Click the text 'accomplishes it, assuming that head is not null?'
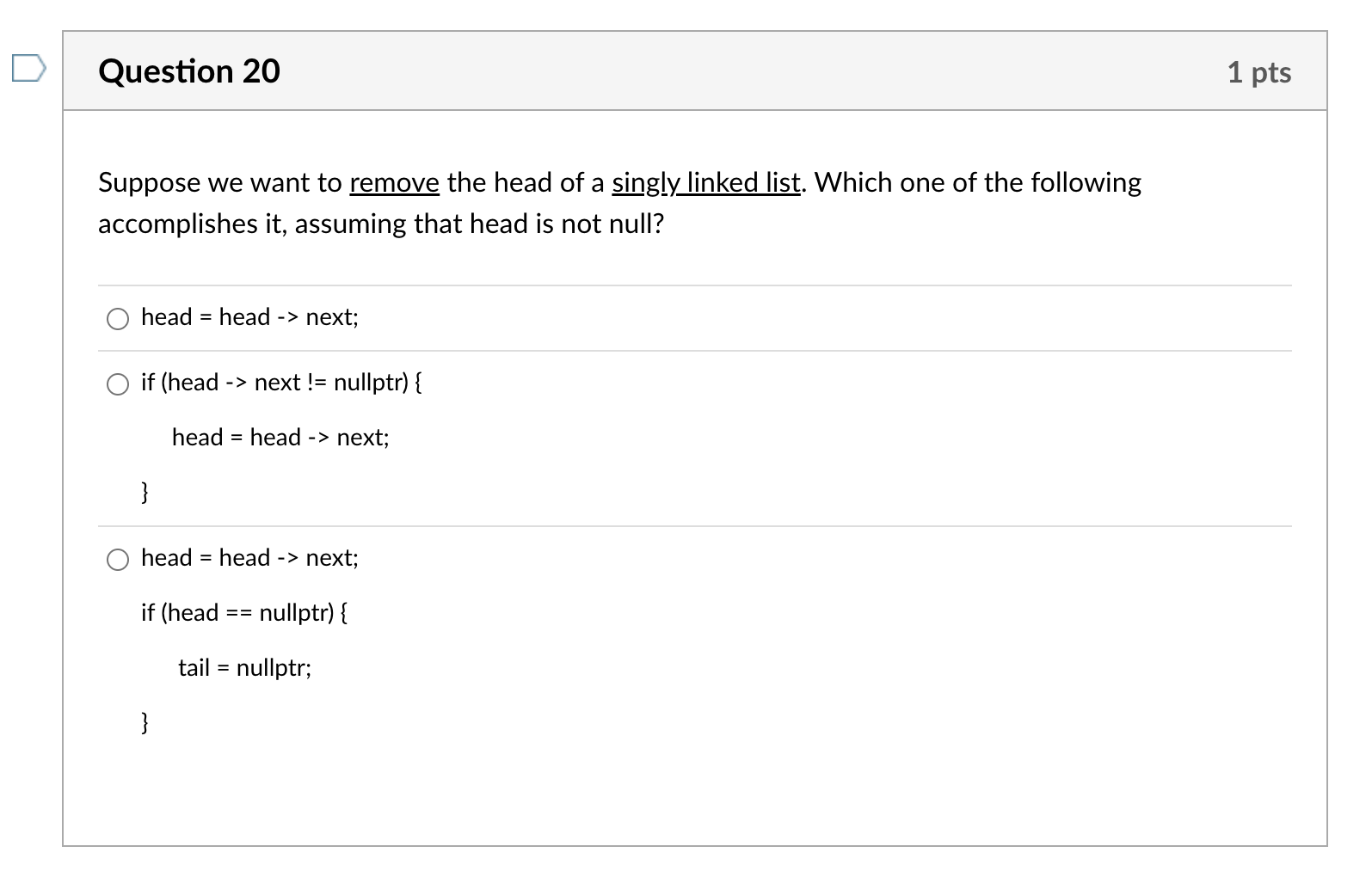The height and width of the screenshot is (877, 1372). [381, 224]
